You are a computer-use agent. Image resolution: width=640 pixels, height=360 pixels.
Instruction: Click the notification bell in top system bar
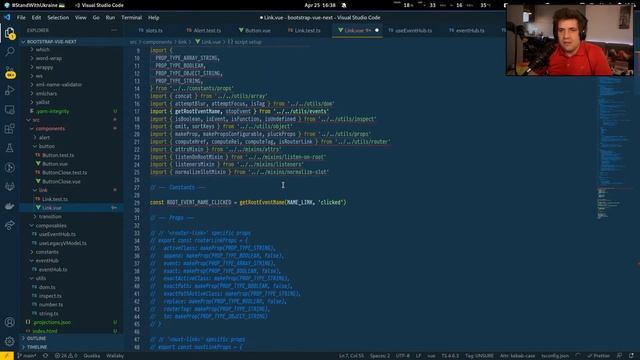pyautogui.click(x=344, y=5)
